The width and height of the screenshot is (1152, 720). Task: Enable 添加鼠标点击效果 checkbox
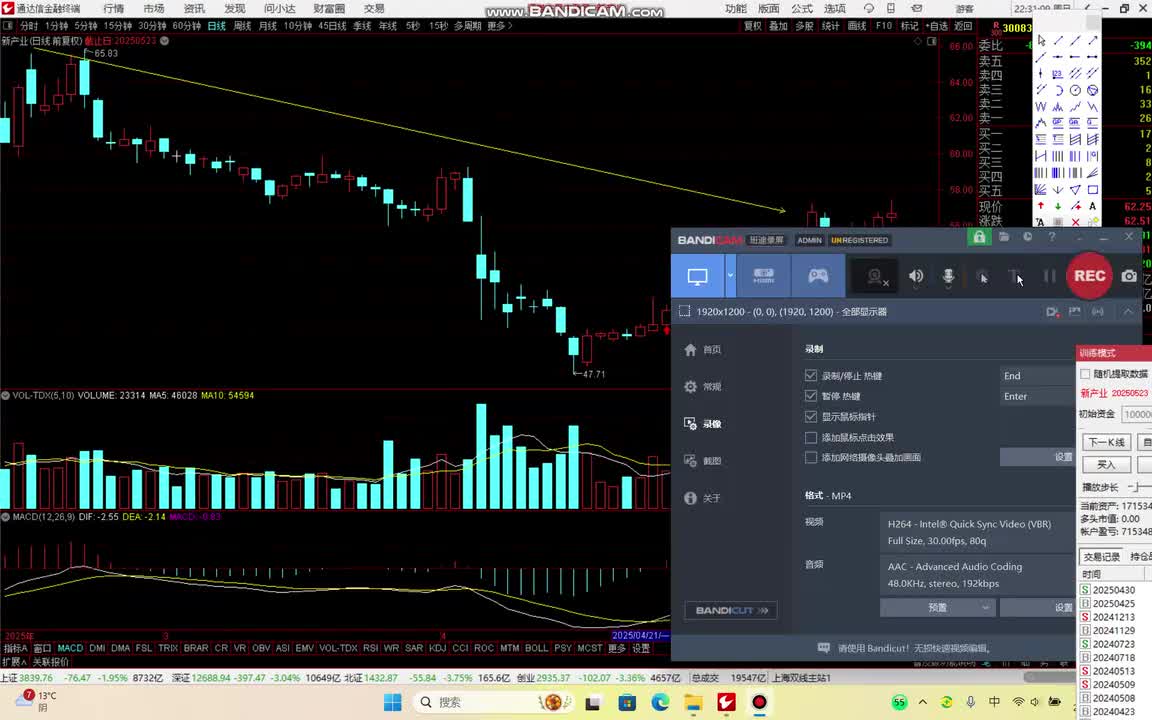(811, 437)
